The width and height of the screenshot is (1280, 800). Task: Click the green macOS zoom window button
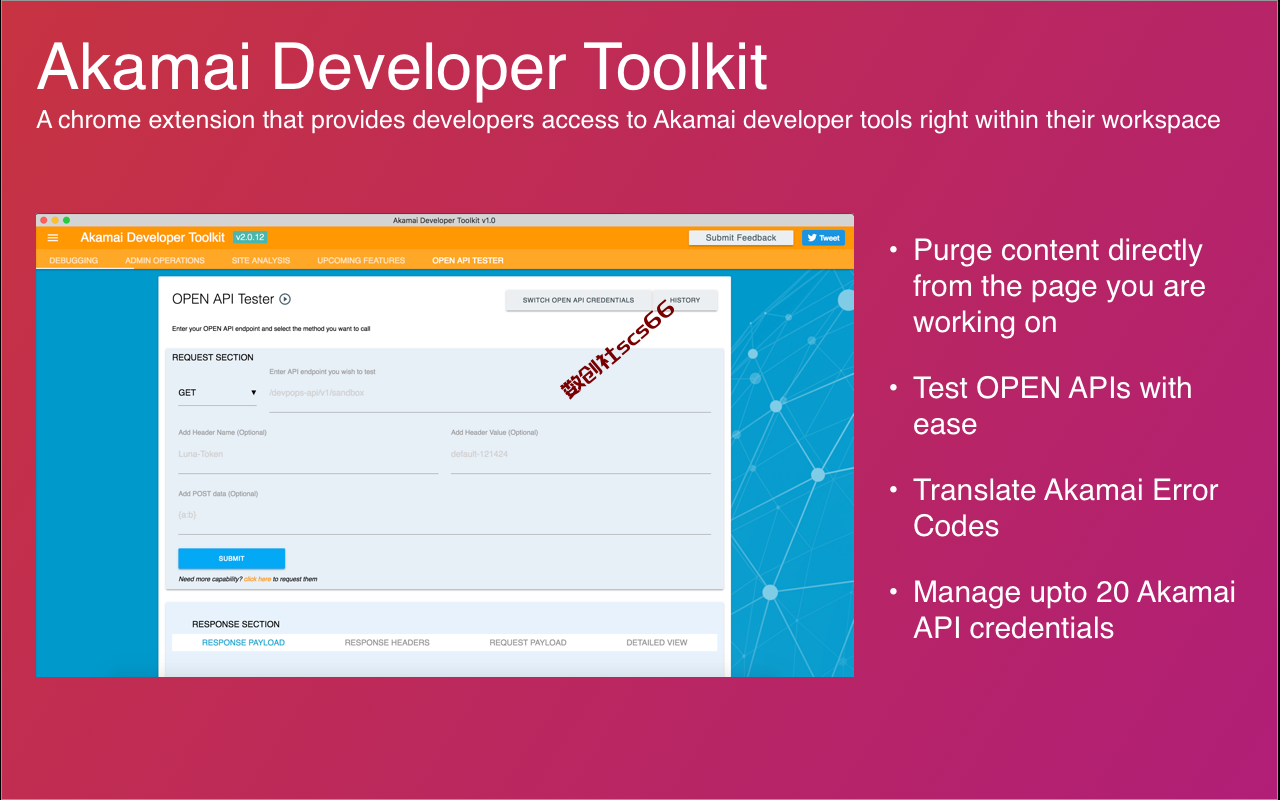[x=67, y=220]
